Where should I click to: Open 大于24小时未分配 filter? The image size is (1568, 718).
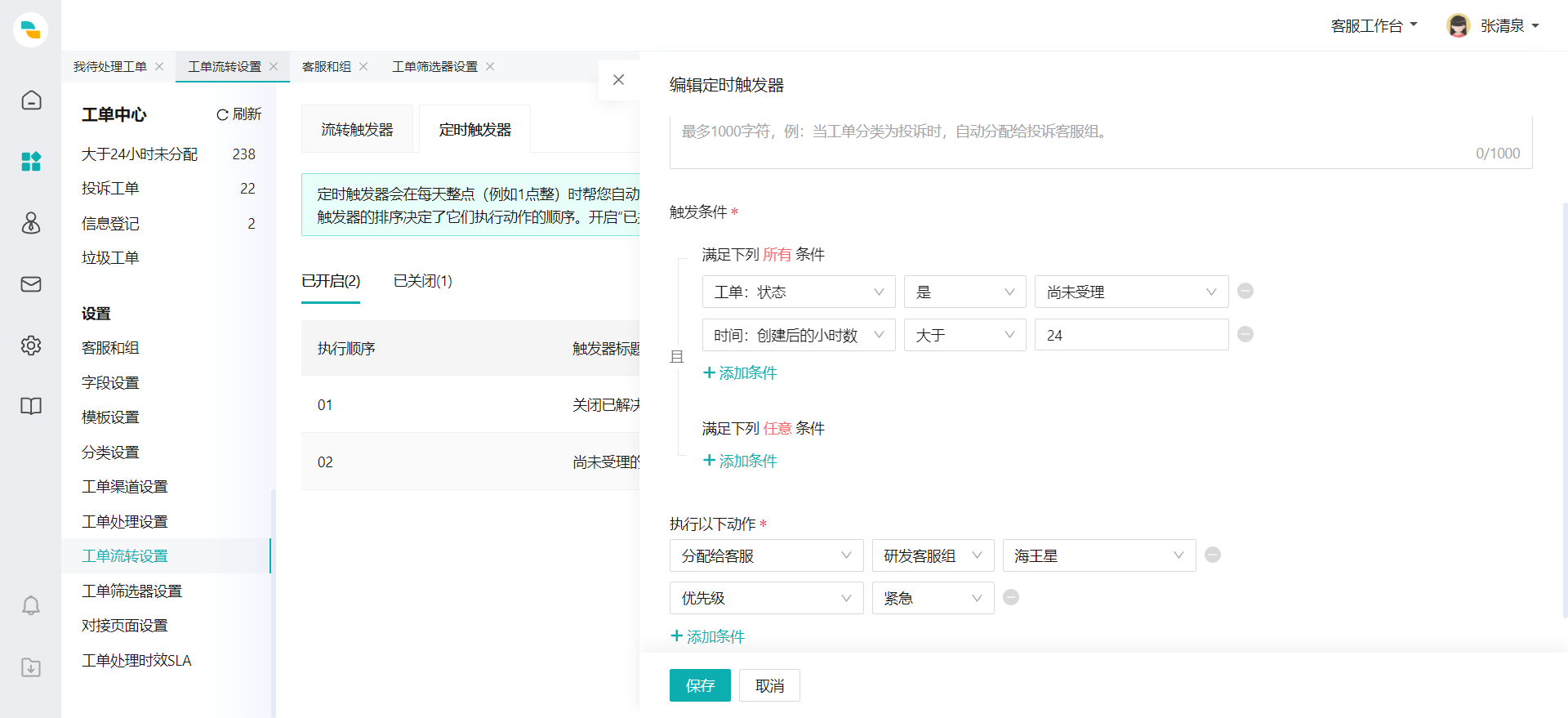coord(168,154)
